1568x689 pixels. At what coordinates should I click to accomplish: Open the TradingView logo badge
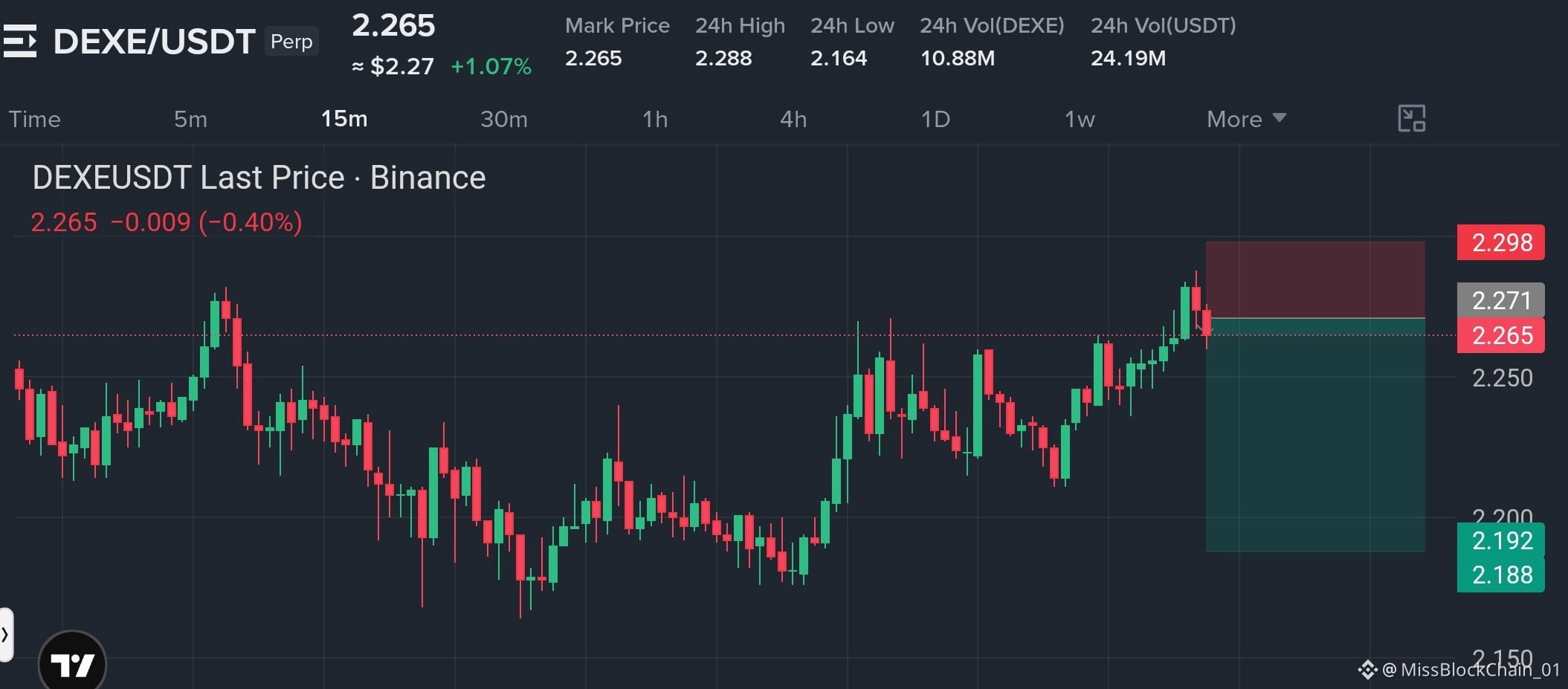72,664
